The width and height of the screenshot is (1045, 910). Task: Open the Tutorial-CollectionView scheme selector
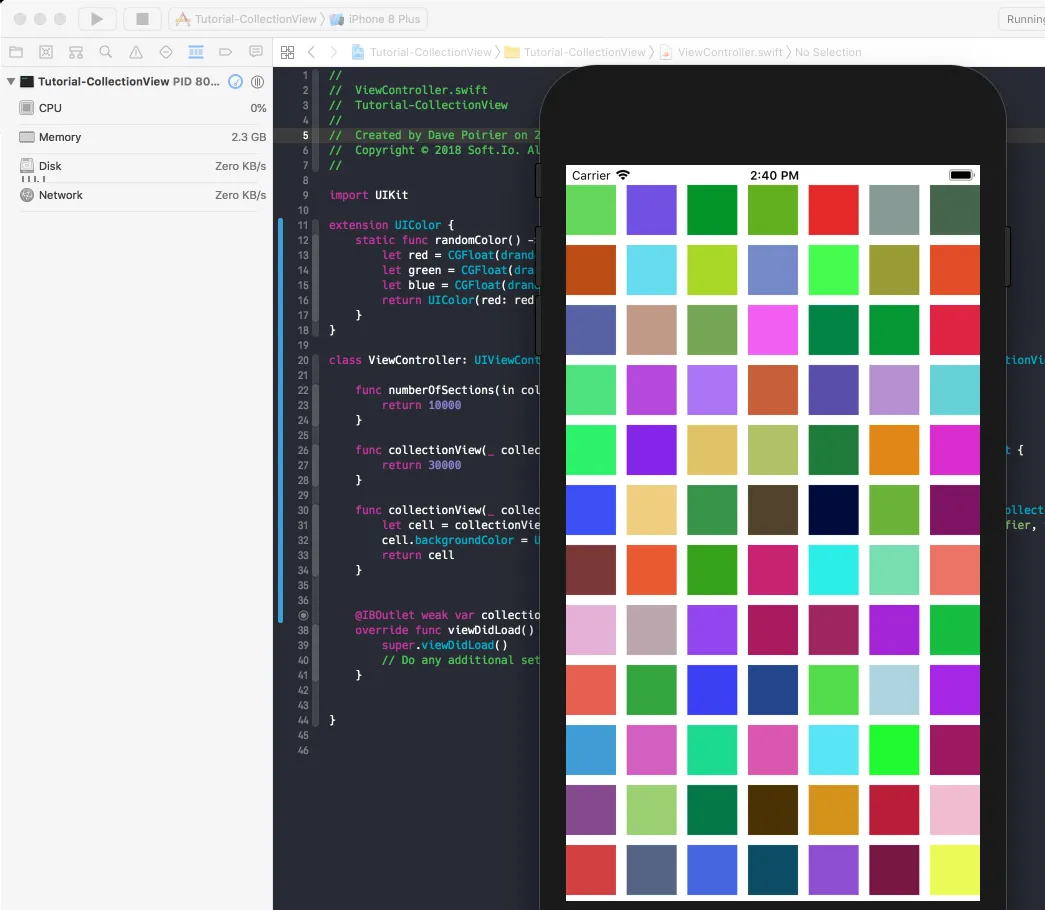click(x=245, y=19)
